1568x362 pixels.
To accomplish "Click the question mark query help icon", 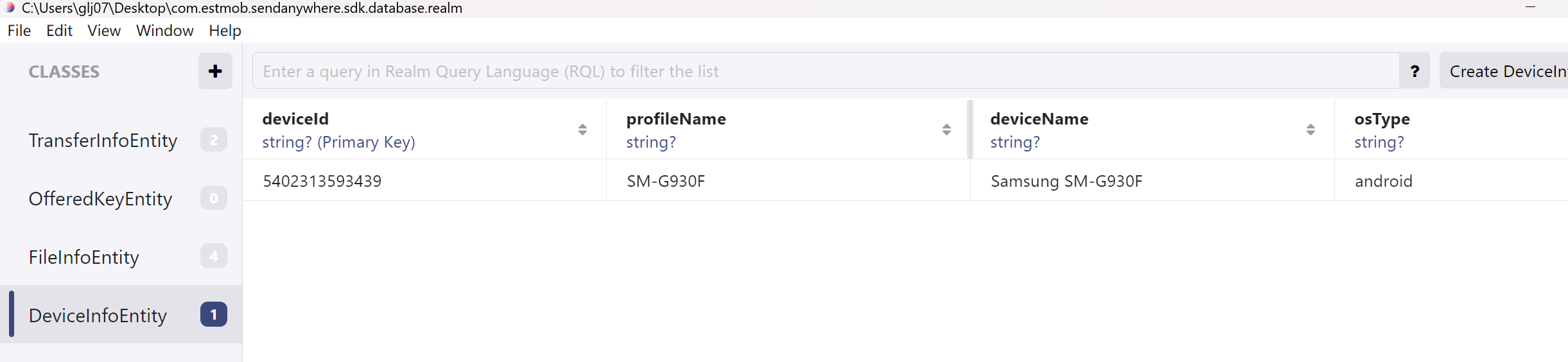I will [x=1415, y=71].
